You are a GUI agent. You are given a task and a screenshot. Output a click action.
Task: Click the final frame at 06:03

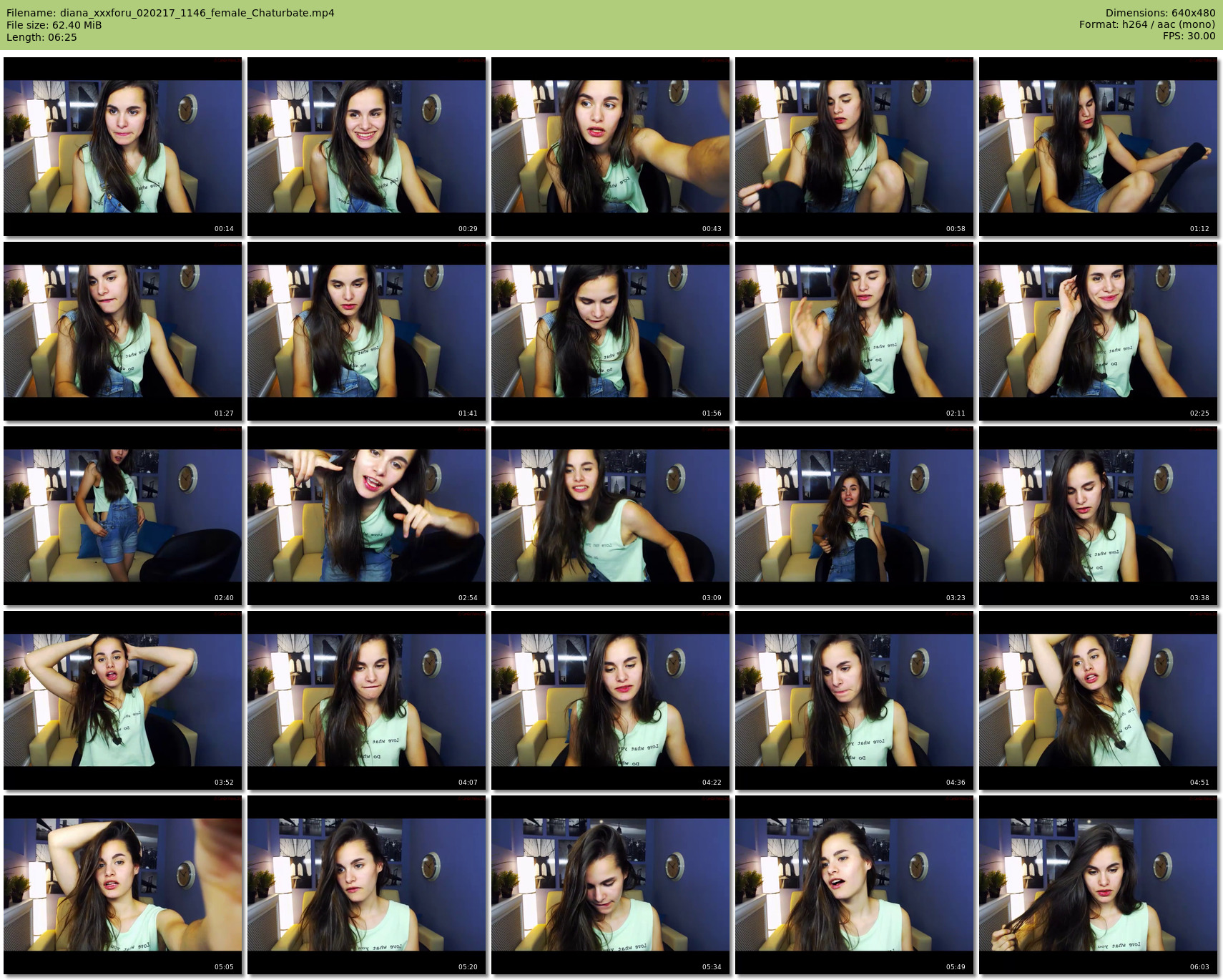pyautogui.click(x=1098, y=885)
